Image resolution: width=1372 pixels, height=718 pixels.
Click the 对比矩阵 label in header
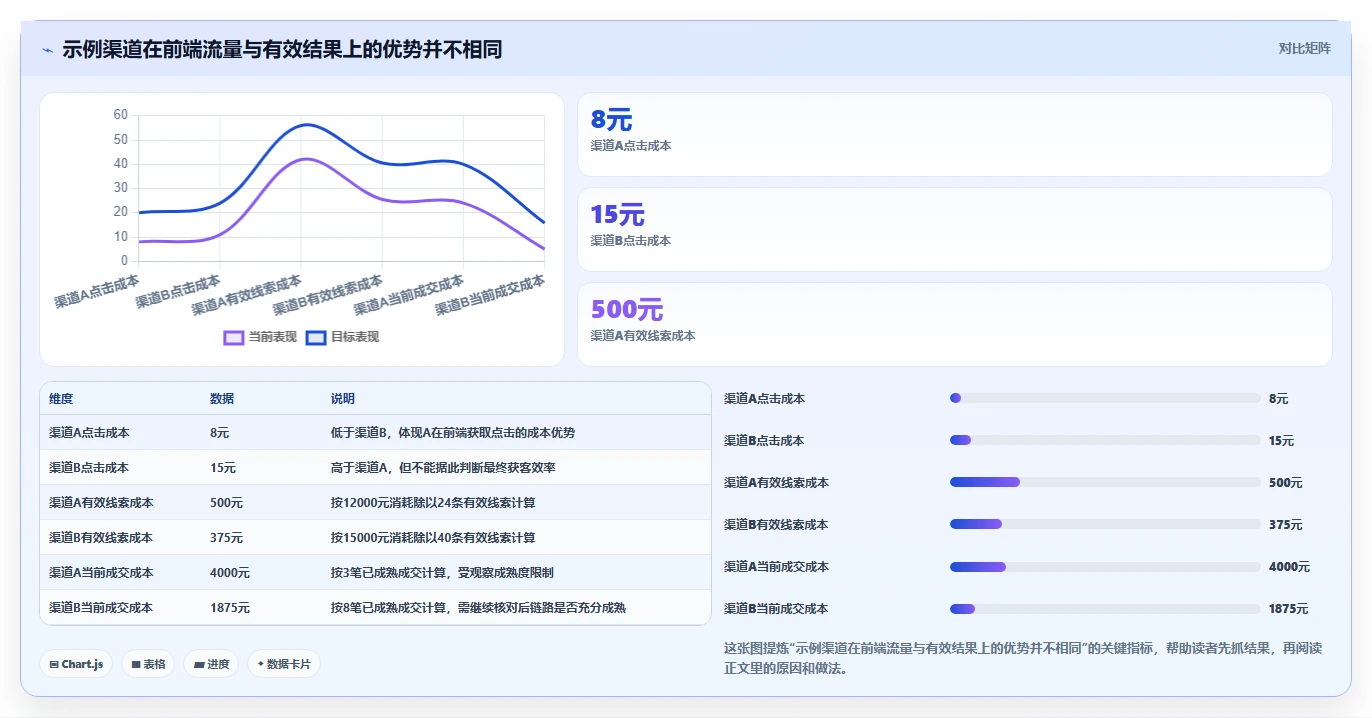pyautogui.click(x=1305, y=48)
